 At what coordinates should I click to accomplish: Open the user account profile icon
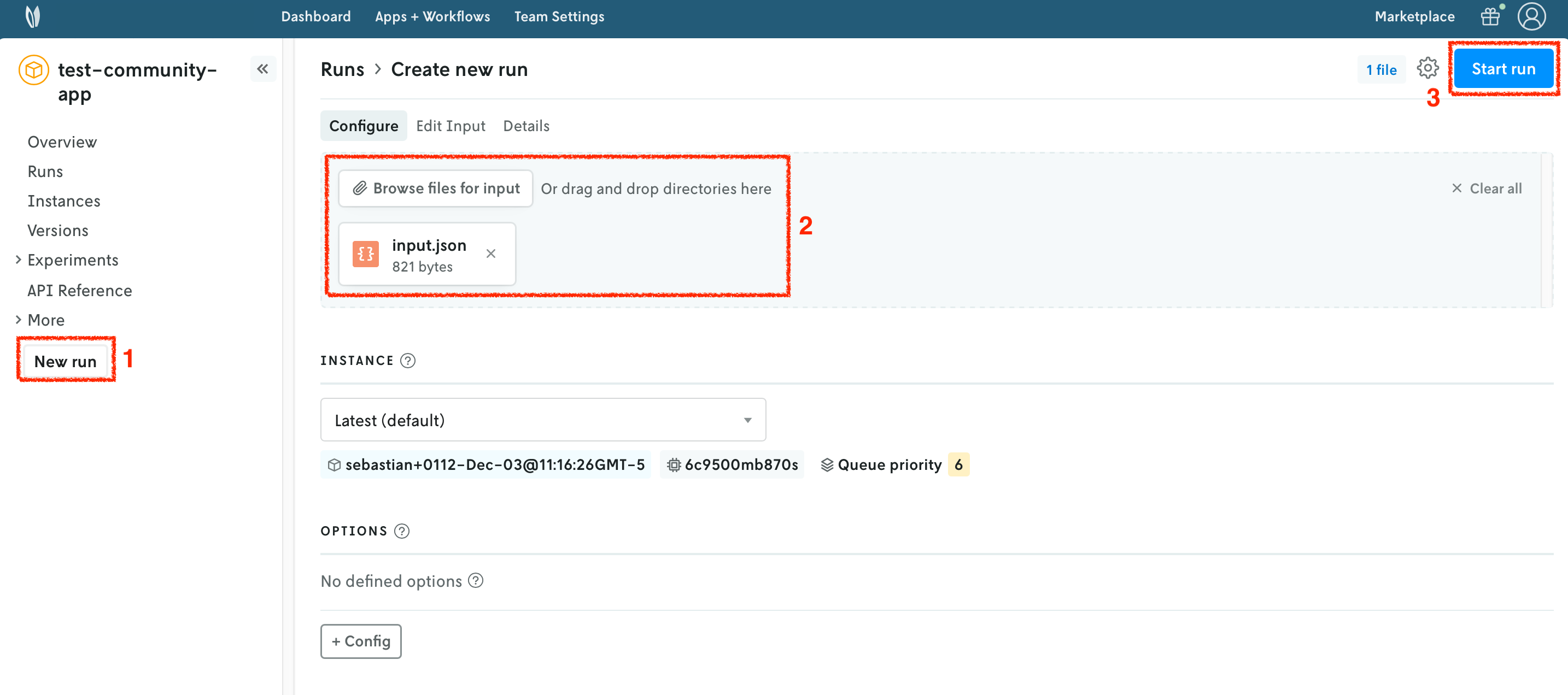coord(1531,16)
